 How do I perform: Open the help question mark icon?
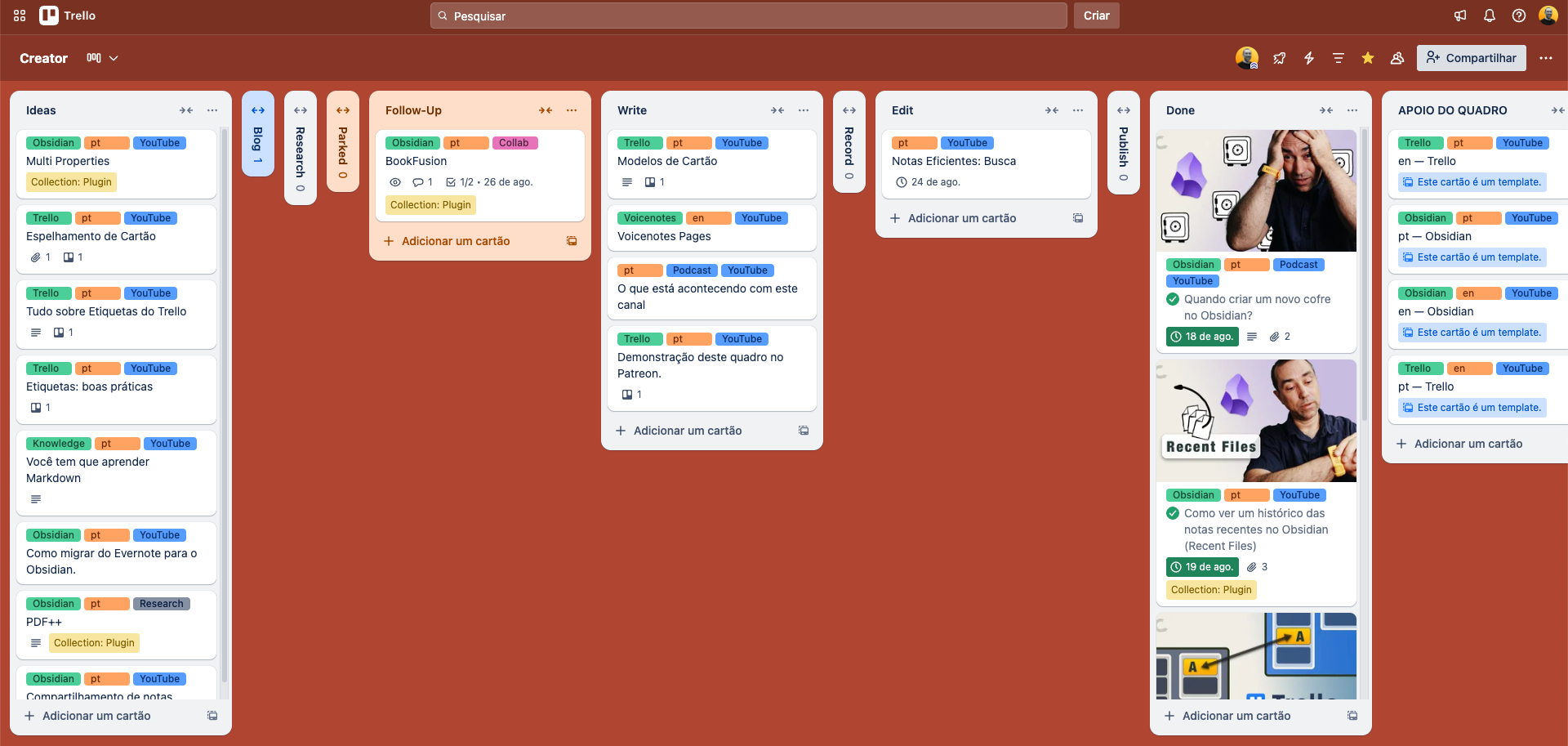(1519, 16)
